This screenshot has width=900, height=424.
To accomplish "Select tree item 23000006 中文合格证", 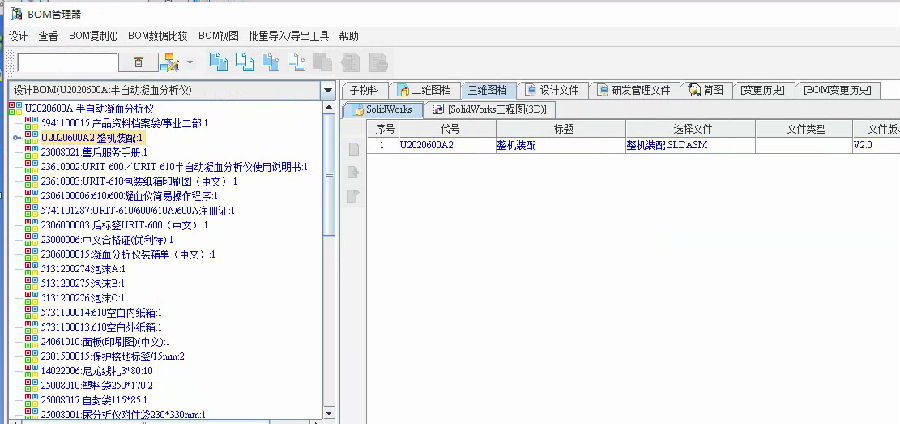I will pyautogui.click(x=107, y=239).
